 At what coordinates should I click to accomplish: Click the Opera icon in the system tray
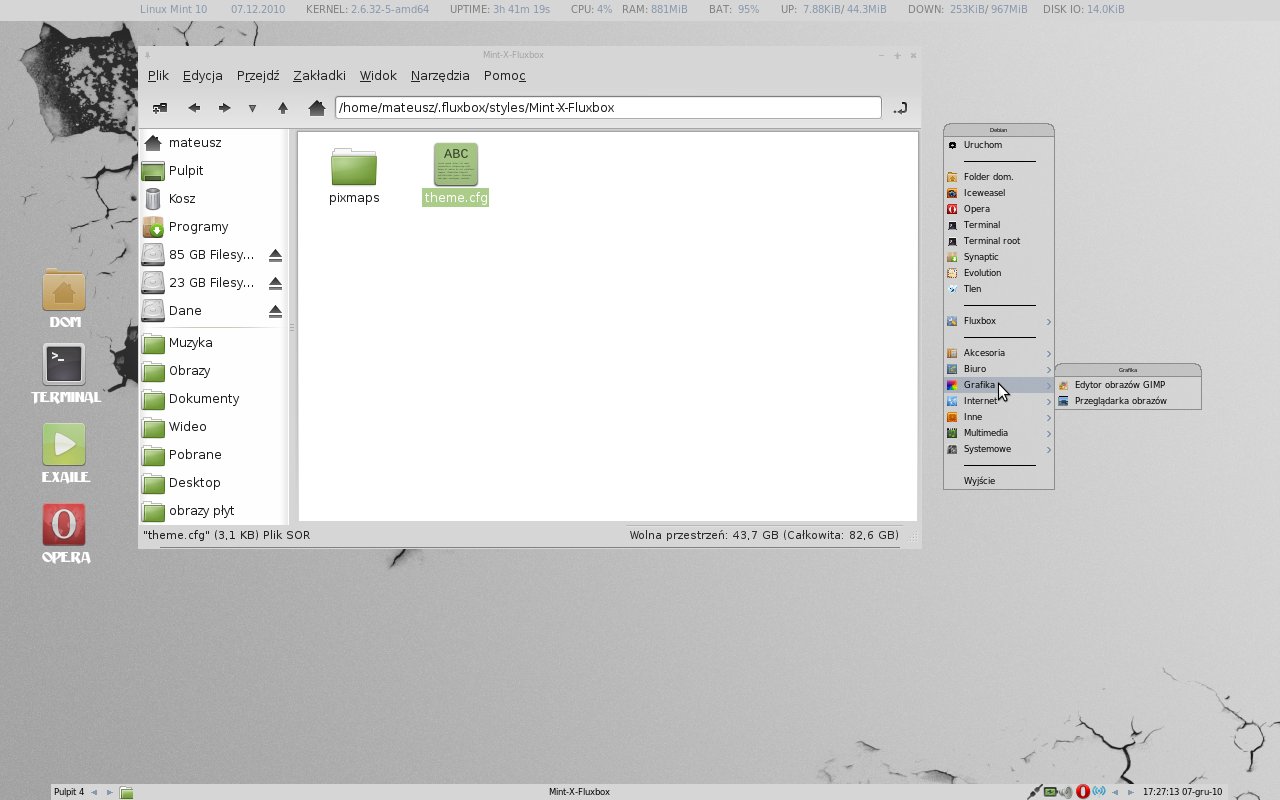click(1083, 791)
